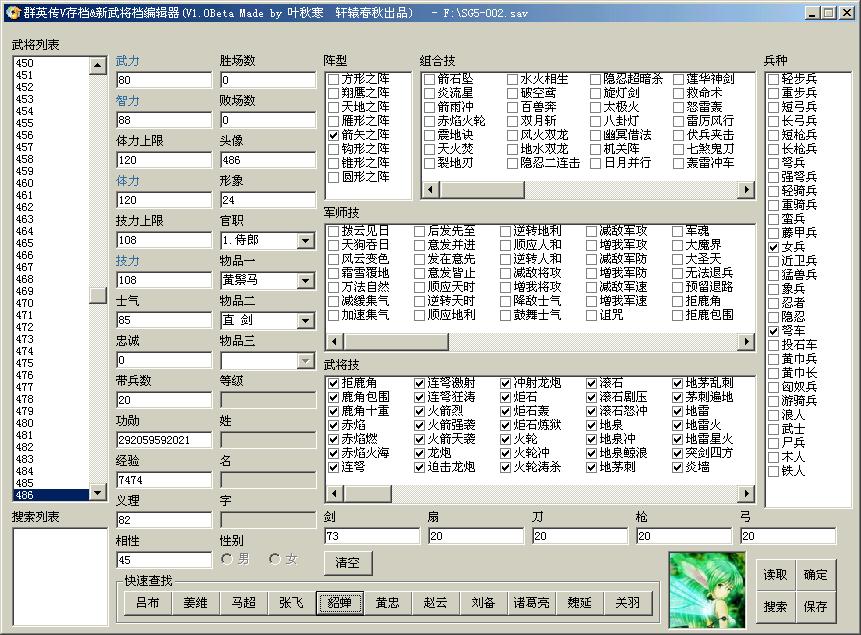Screen dimensions: 861x635
Task: Open the 物品二 dropdown showing 直剑
Action: 305,321
